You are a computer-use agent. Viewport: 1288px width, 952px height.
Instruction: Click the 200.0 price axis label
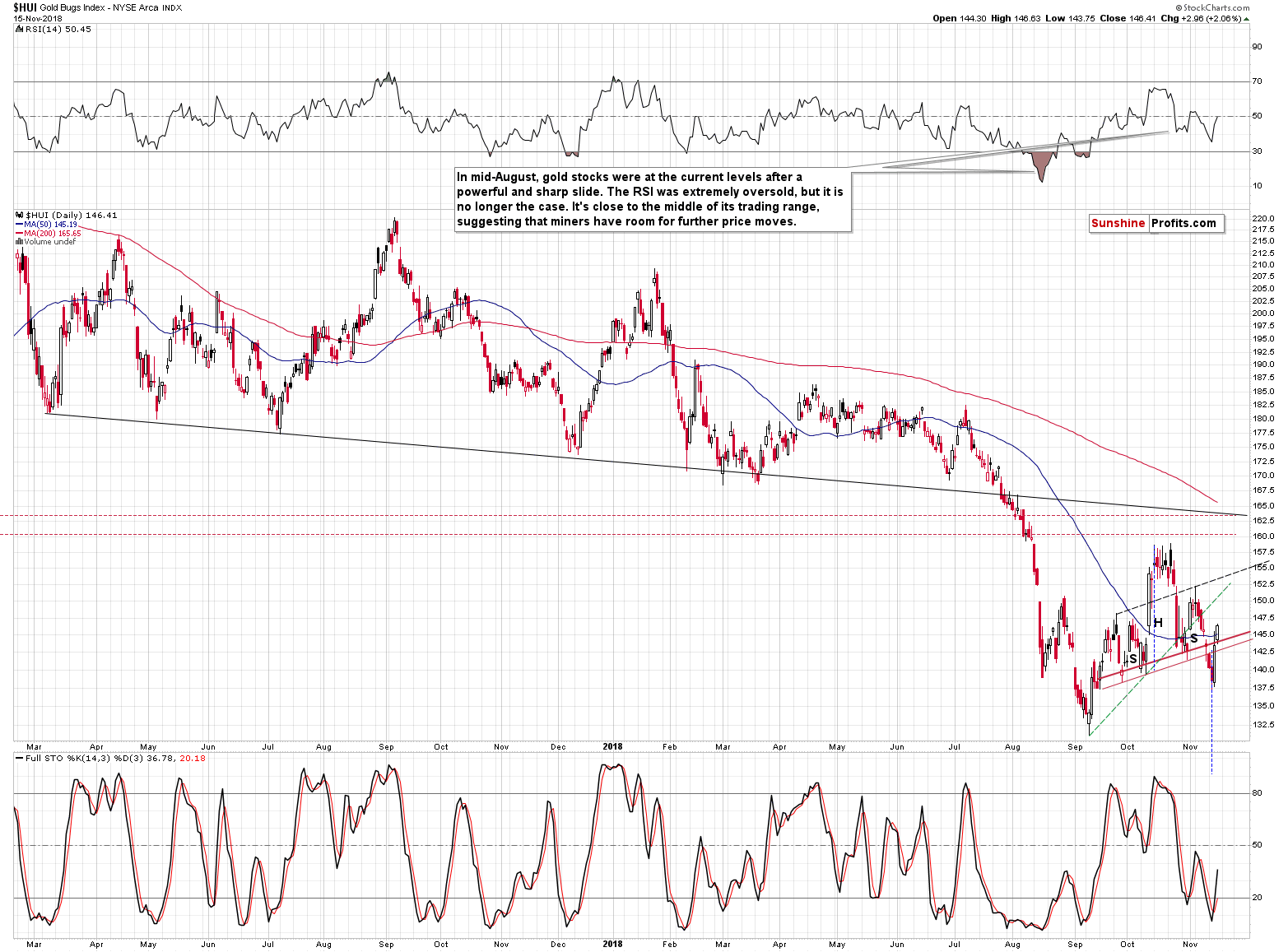(x=1263, y=313)
